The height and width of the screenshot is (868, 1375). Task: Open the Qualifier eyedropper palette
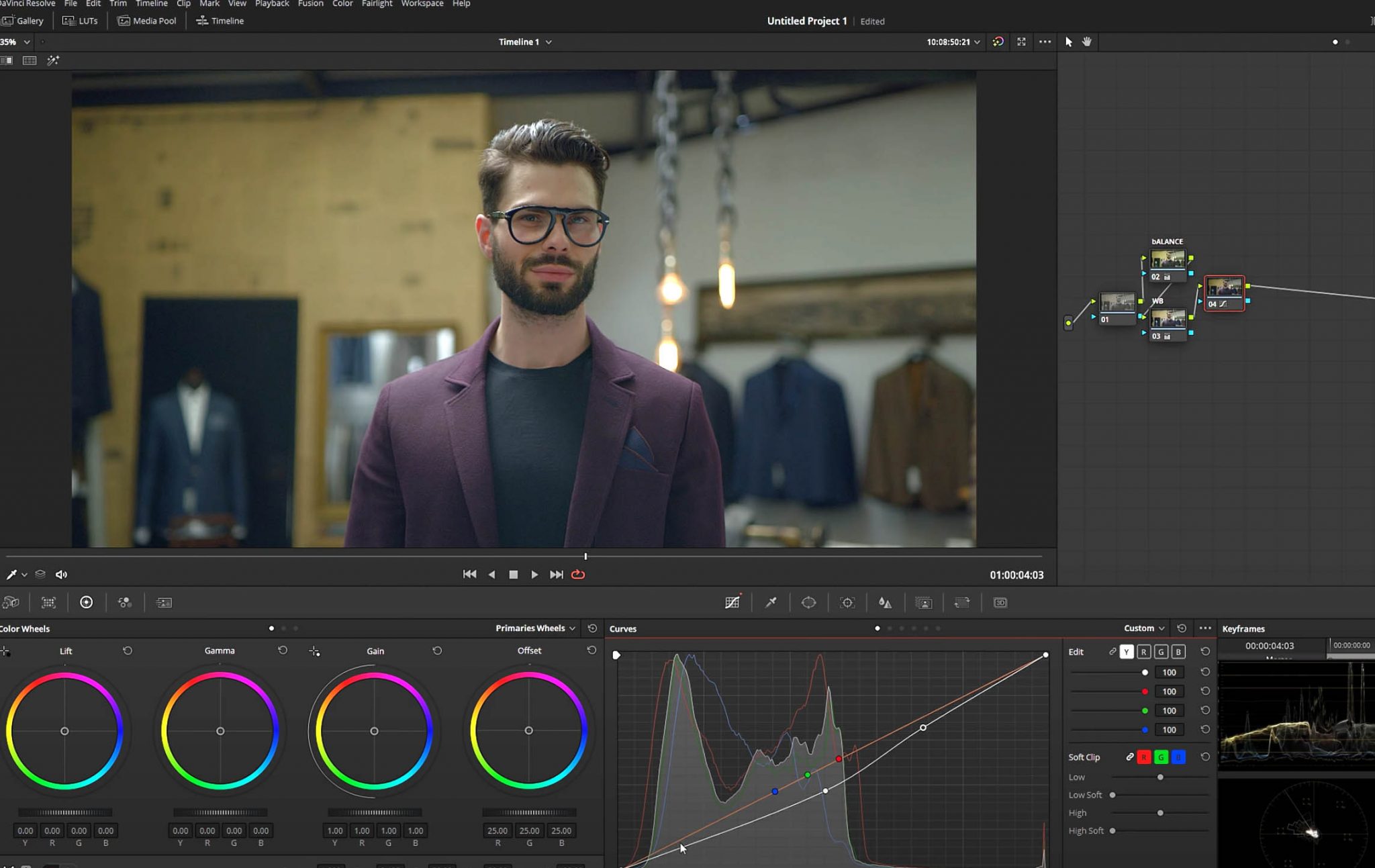click(771, 602)
